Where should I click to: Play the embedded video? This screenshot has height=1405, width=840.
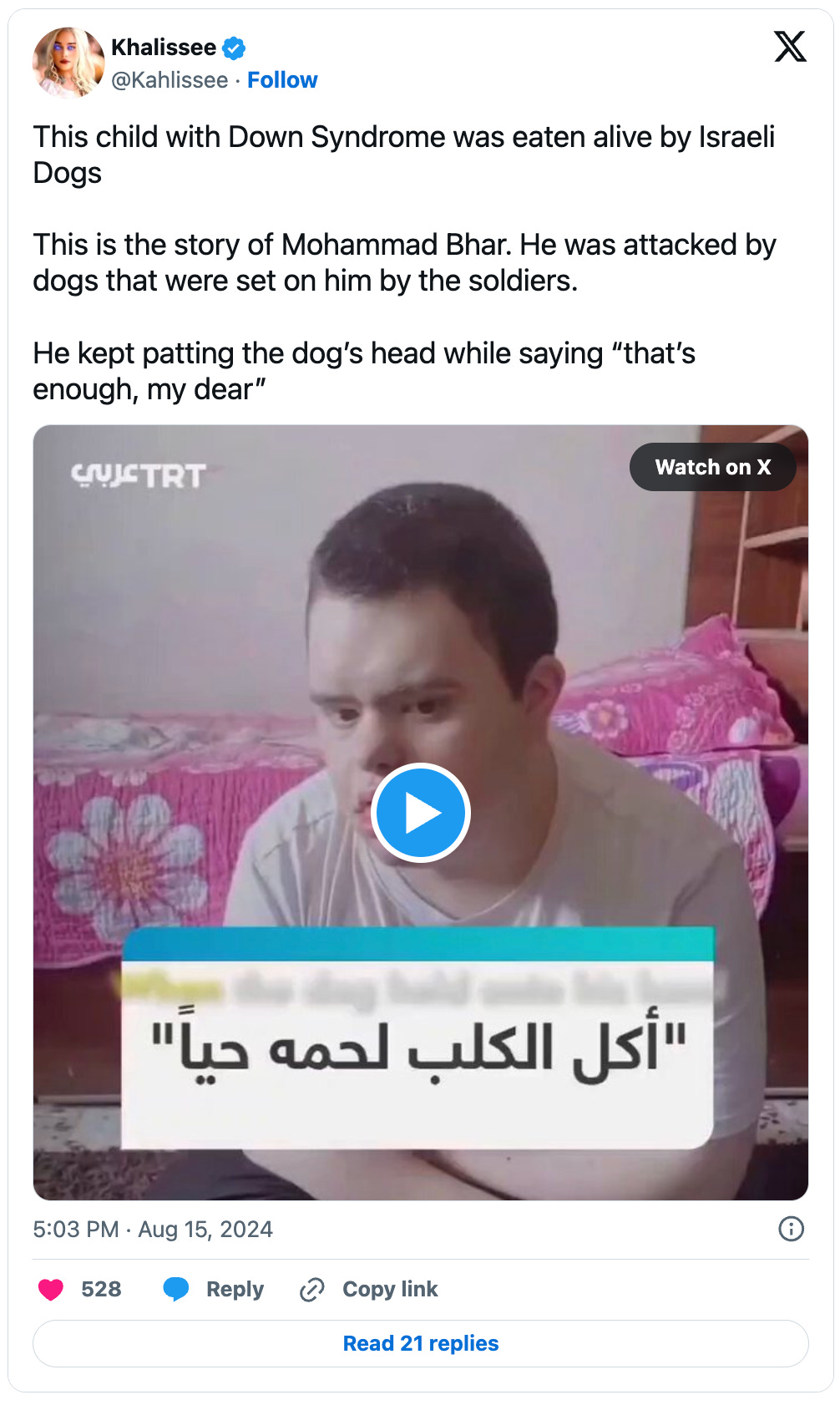(421, 813)
